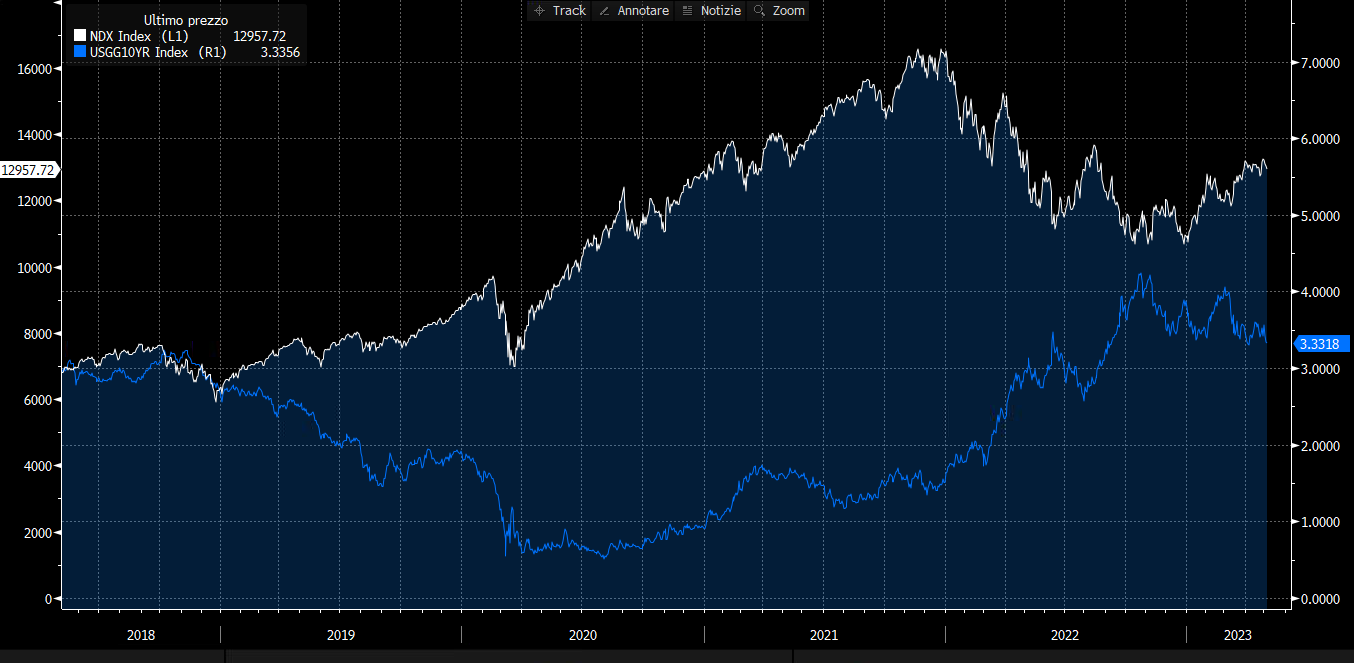
Task: Click the 2018 label on the time axis
Action: tap(141, 635)
